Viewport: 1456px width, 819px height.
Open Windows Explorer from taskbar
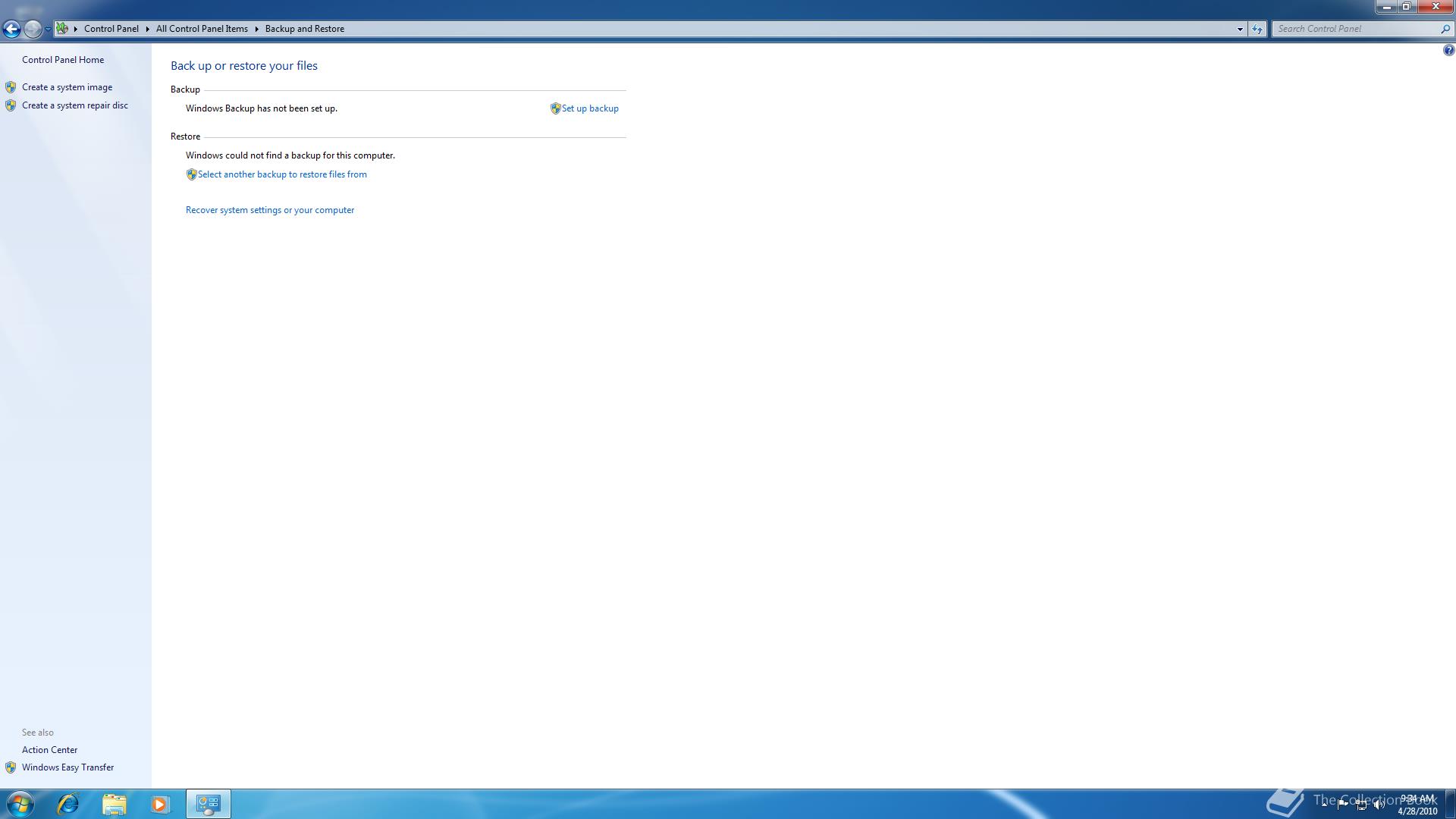(x=114, y=804)
